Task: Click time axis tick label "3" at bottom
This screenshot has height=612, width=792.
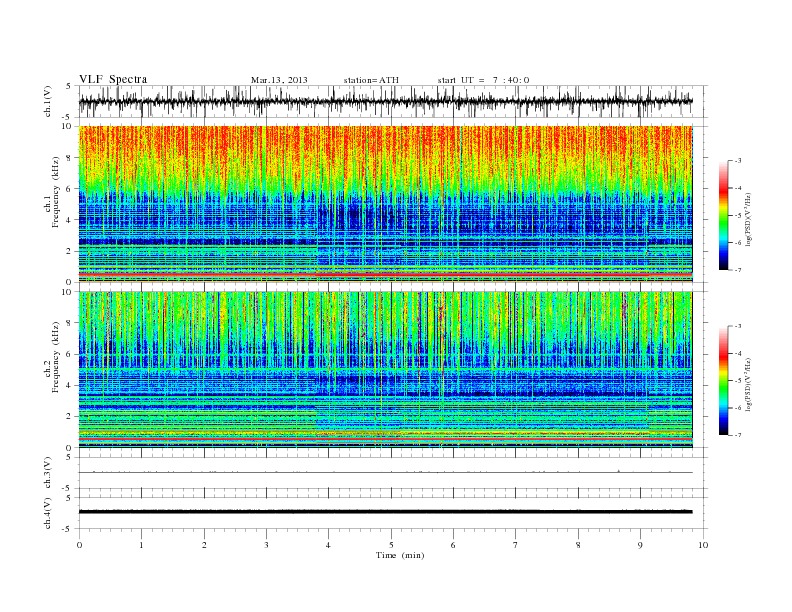Action: coord(266,545)
